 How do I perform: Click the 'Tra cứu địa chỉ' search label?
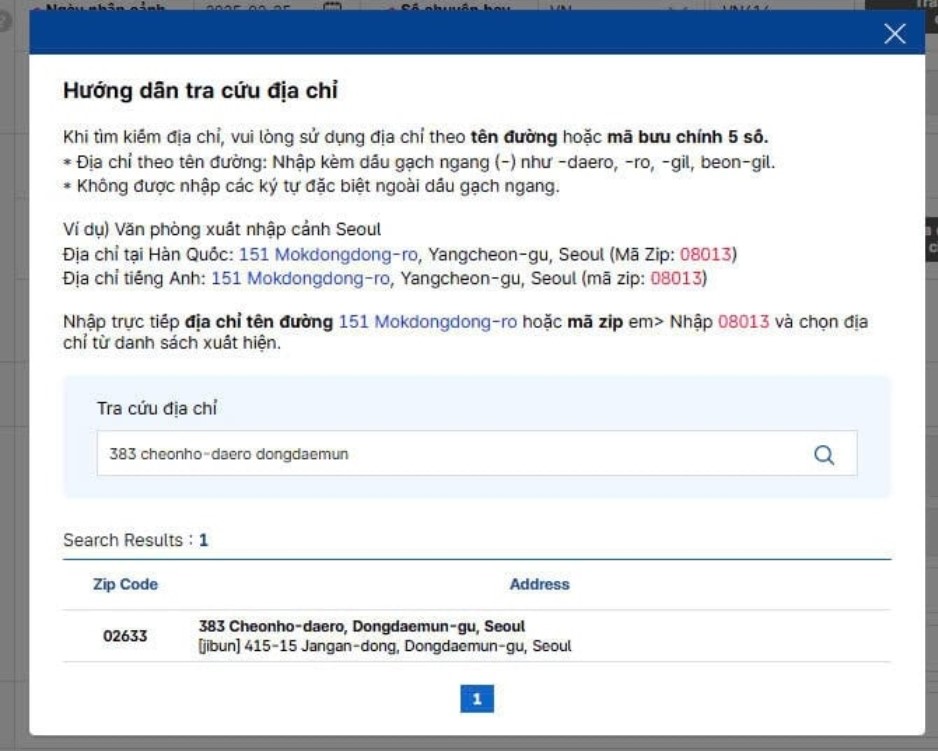(x=157, y=408)
